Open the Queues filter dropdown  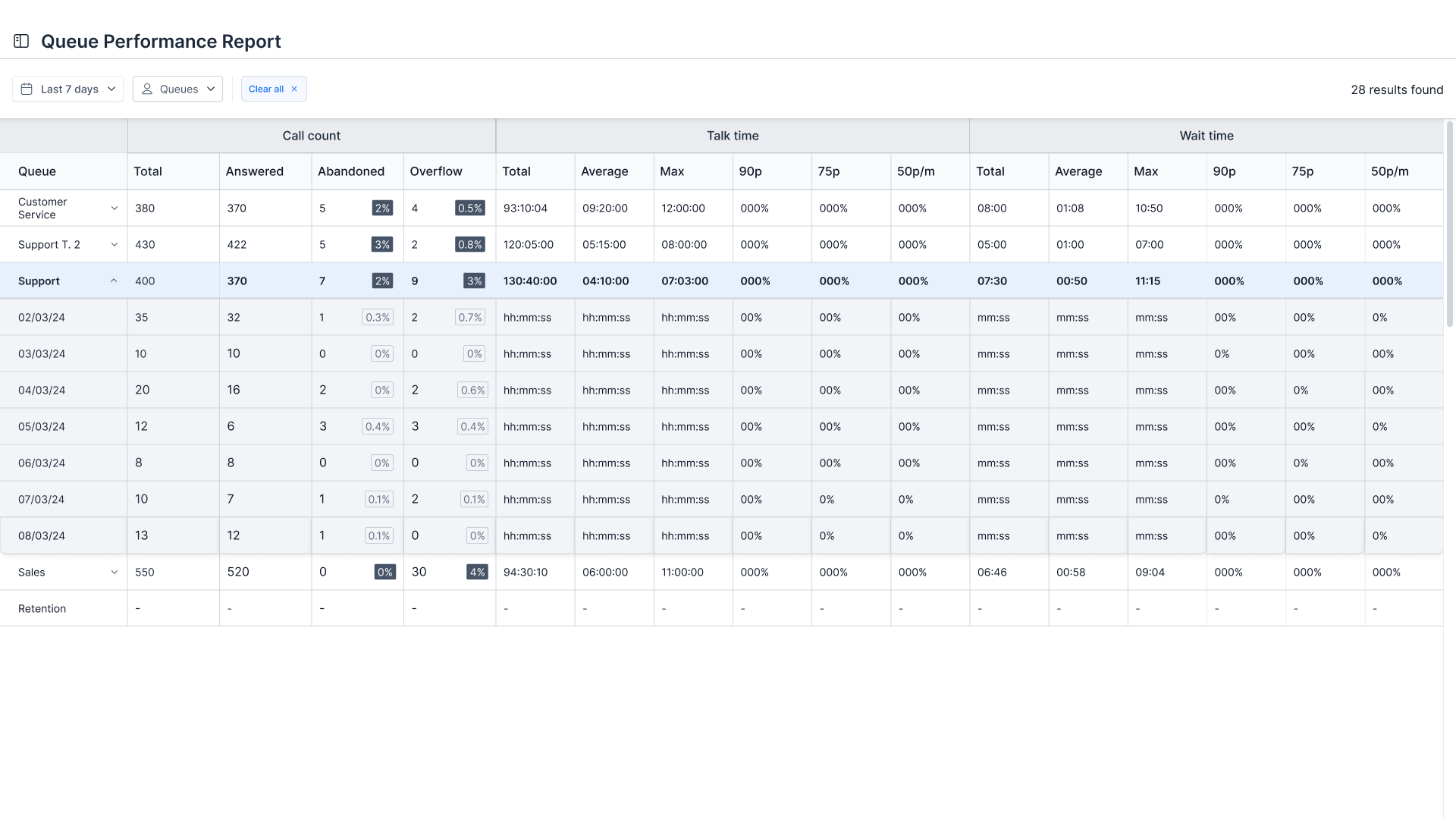click(x=177, y=89)
